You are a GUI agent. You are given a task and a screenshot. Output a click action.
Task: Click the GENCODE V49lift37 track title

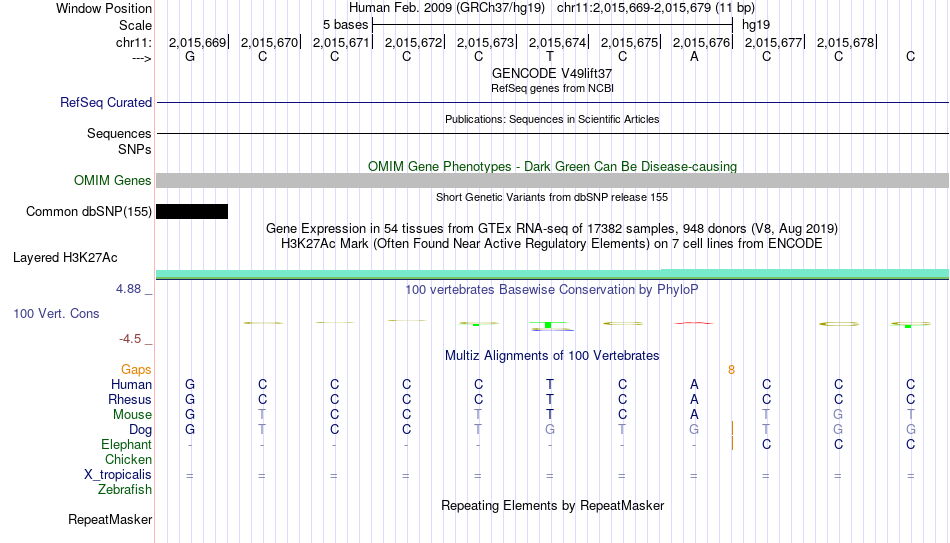click(552, 73)
